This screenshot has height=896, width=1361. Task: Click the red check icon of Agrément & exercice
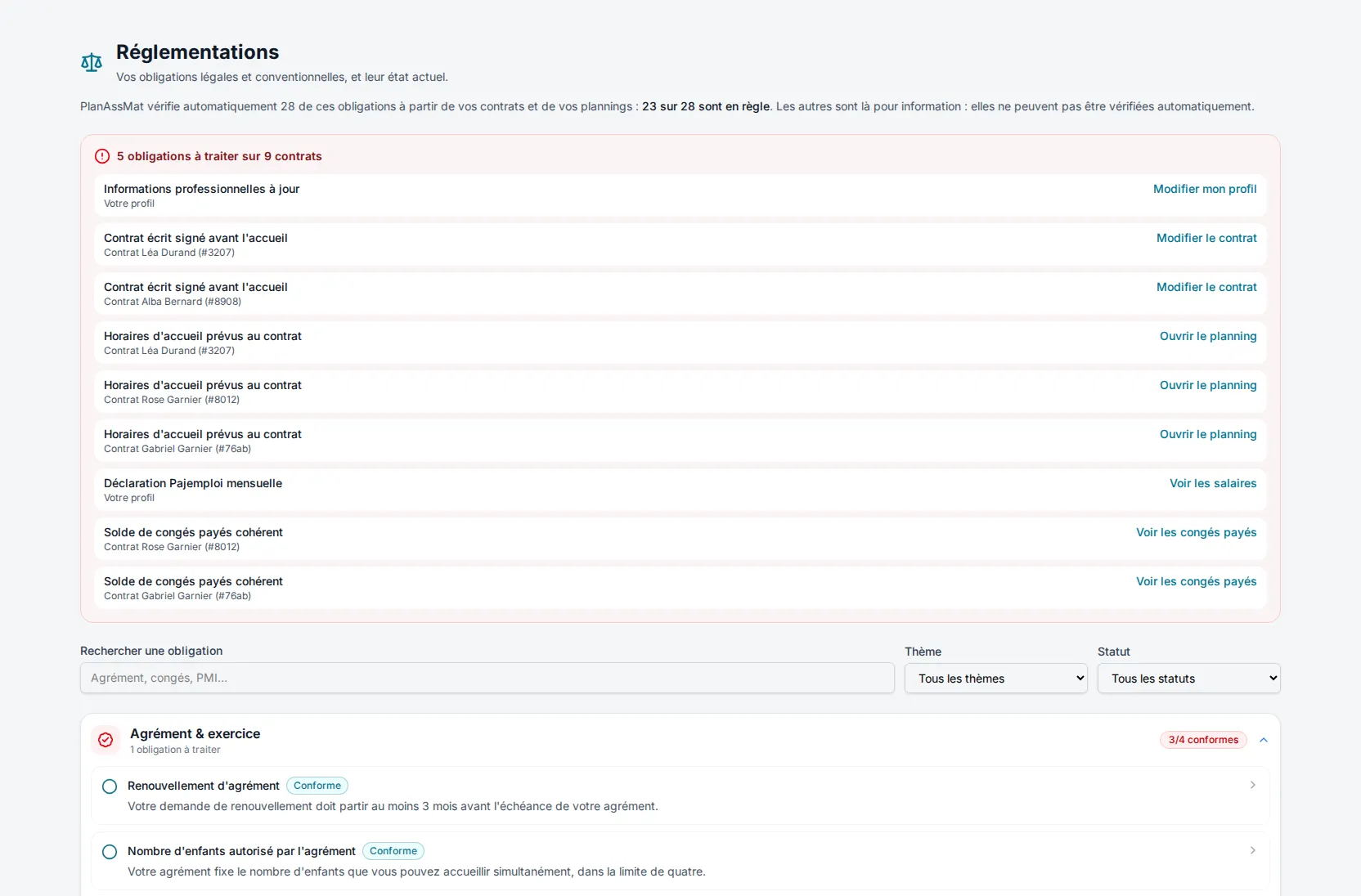coord(106,740)
